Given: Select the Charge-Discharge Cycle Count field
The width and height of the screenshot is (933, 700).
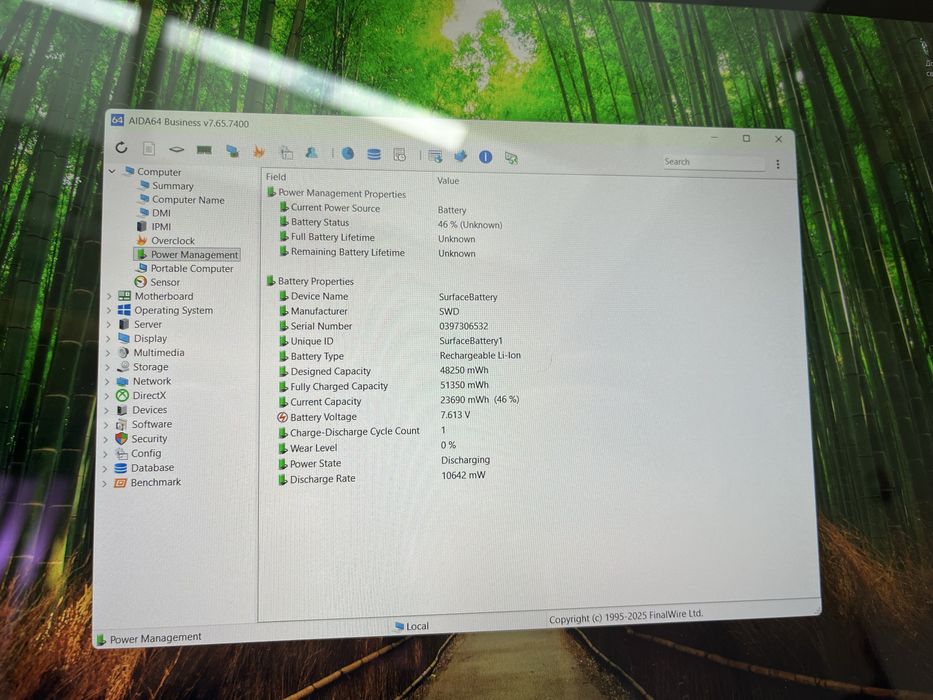Looking at the screenshot, I should [x=355, y=431].
